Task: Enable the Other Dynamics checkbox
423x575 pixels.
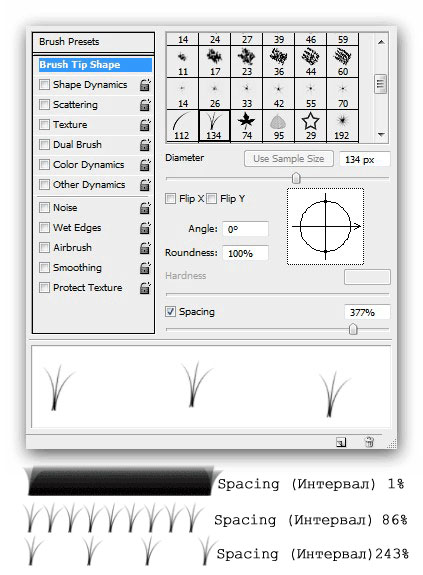Action: click(44, 184)
